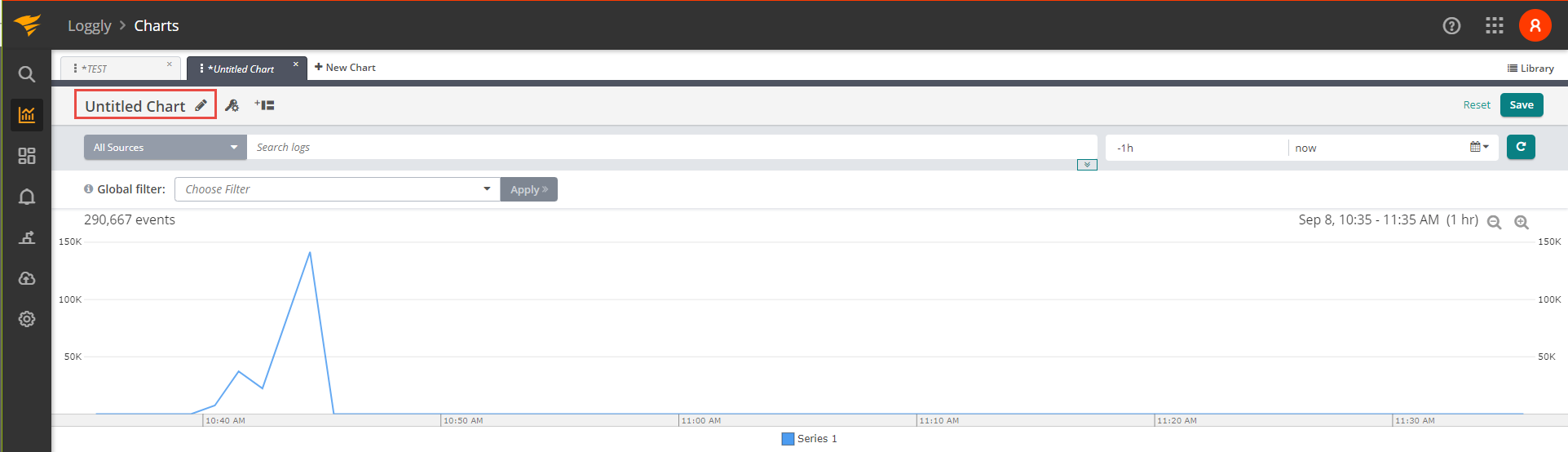The height and width of the screenshot is (452, 1568).
Task: Click the Reset link
Action: coord(1476,105)
